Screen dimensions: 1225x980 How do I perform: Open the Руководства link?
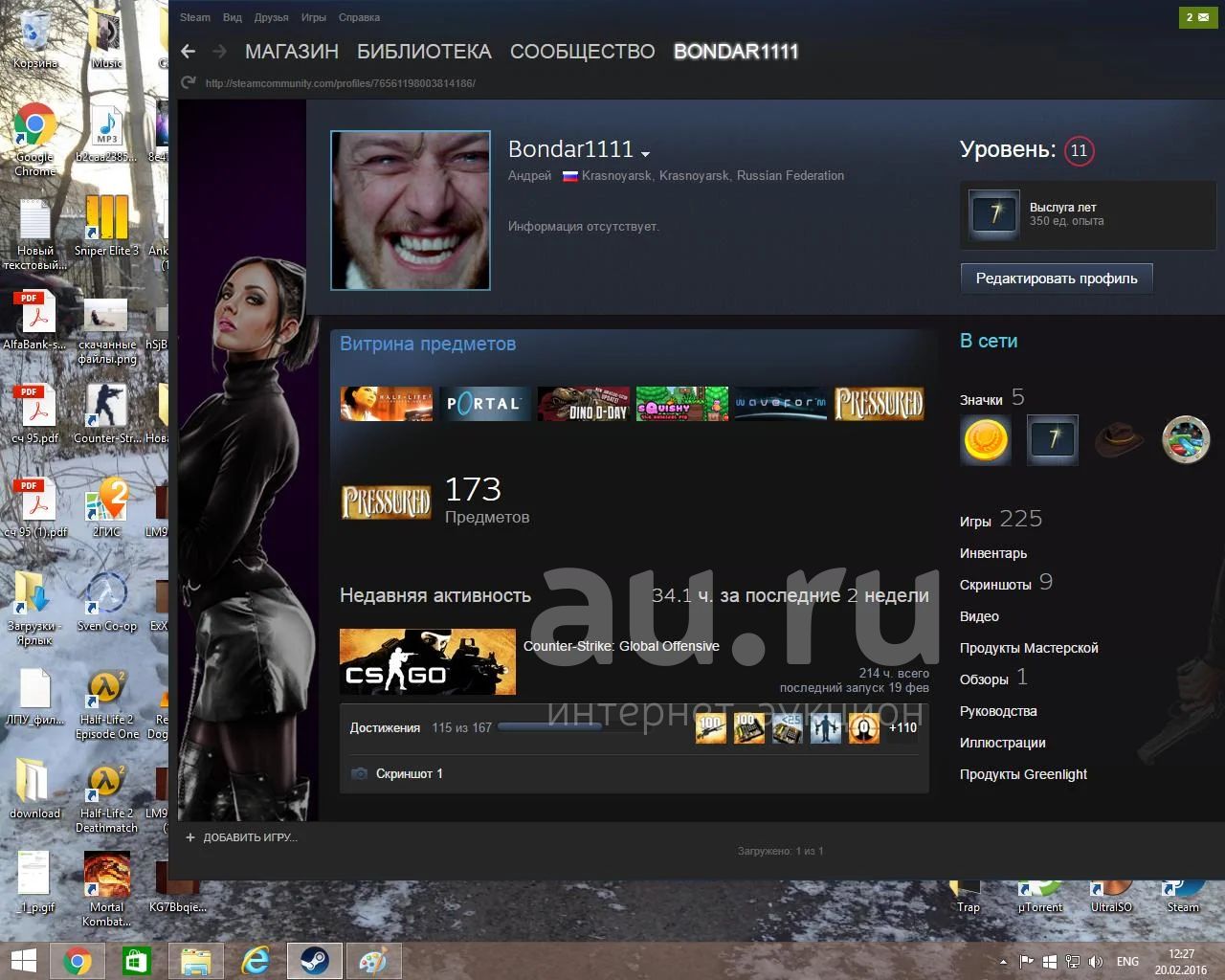coord(998,711)
